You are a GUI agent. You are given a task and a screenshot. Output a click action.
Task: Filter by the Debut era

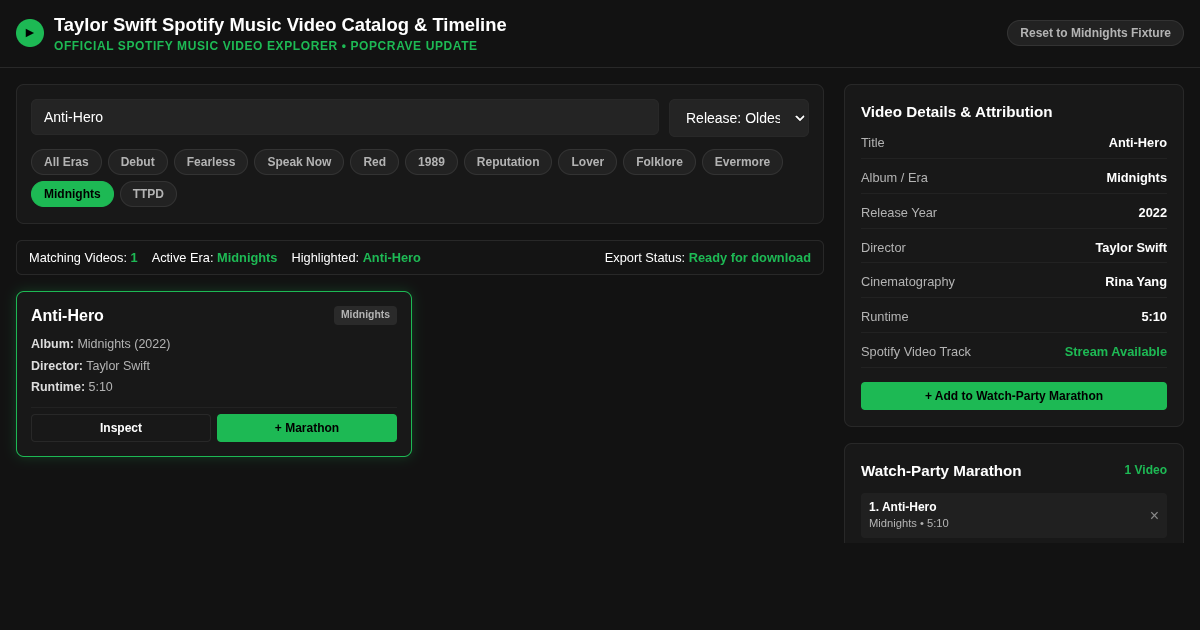click(x=138, y=162)
